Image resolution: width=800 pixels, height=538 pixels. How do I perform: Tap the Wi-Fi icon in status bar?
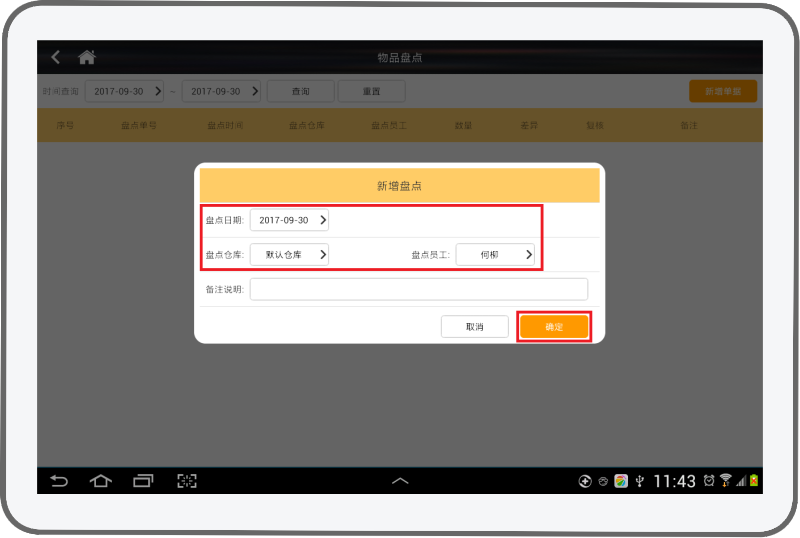point(725,481)
